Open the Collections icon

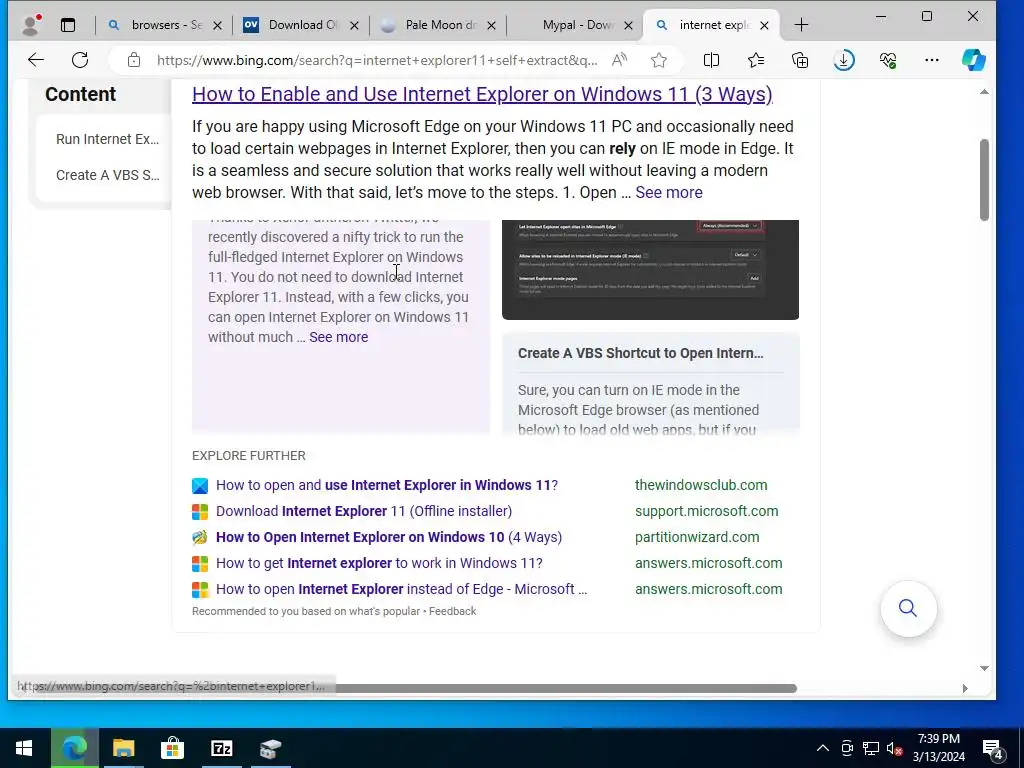[x=800, y=60]
